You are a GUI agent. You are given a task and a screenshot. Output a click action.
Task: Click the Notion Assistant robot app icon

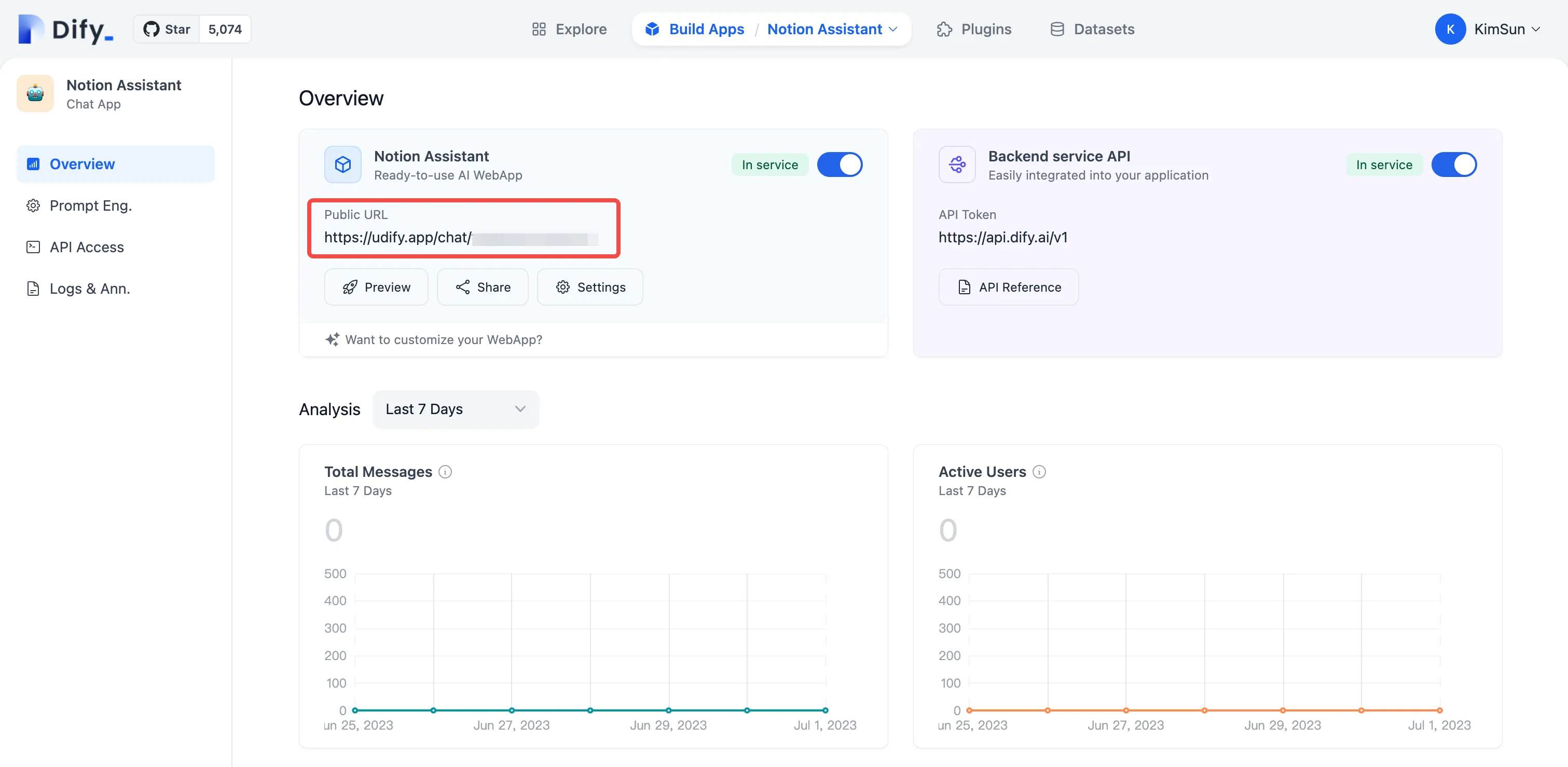click(x=35, y=94)
